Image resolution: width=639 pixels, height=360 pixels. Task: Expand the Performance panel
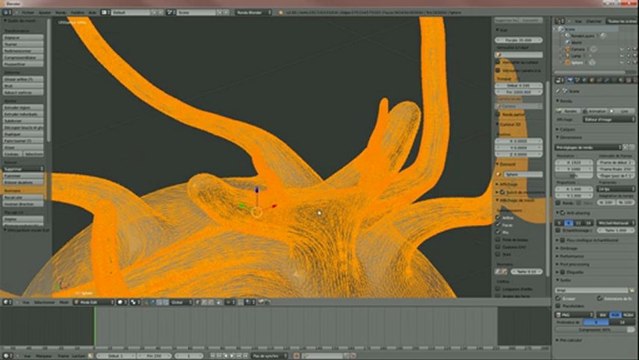point(571,256)
